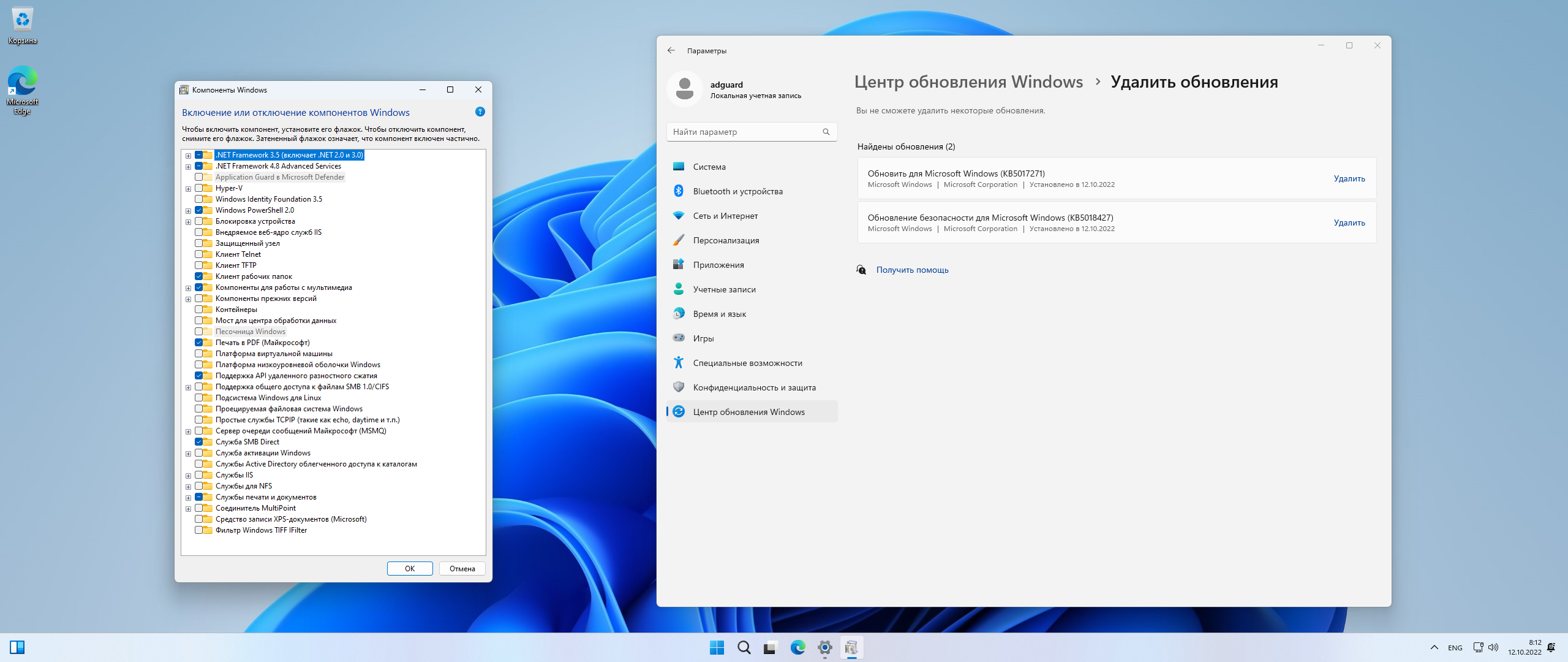Screen dimensions: 1568x662
Task: Open Учетные записи settings
Action: (752, 289)
